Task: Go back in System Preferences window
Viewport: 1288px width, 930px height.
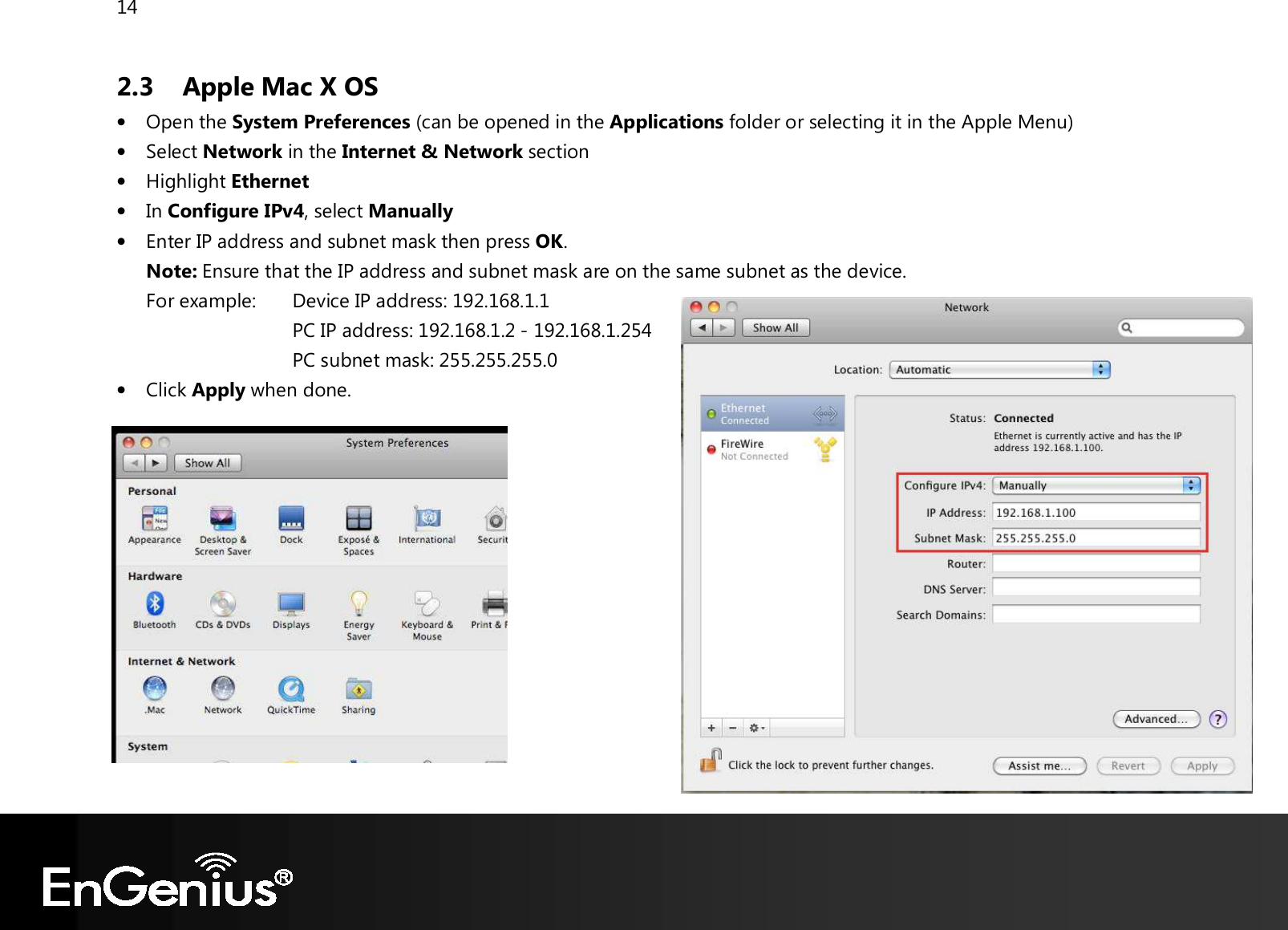Action: click(x=134, y=463)
